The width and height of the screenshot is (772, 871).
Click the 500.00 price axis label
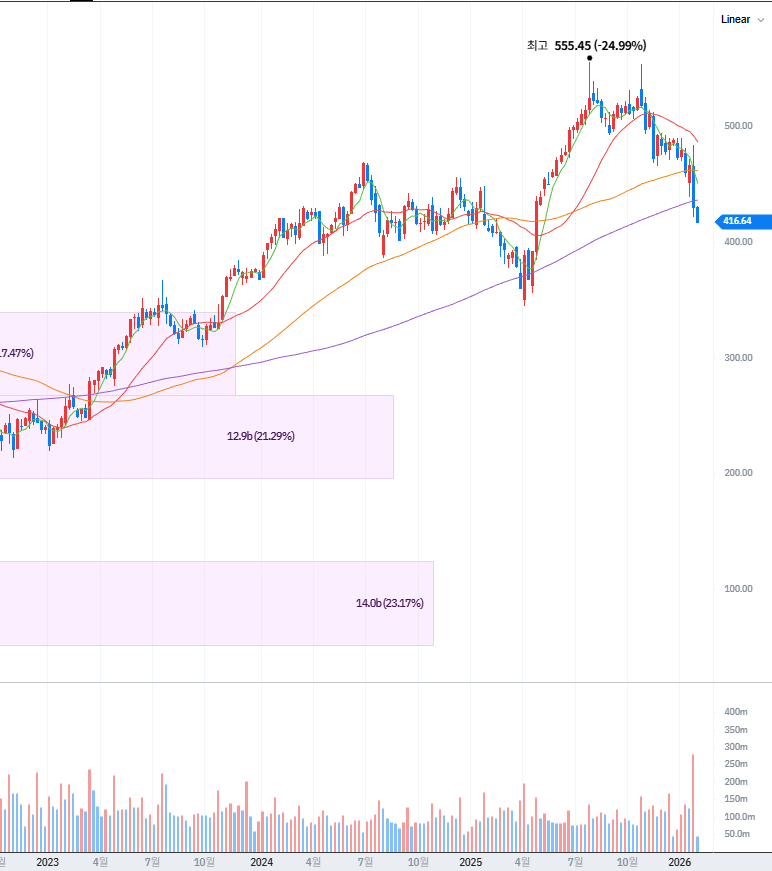click(739, 126)
